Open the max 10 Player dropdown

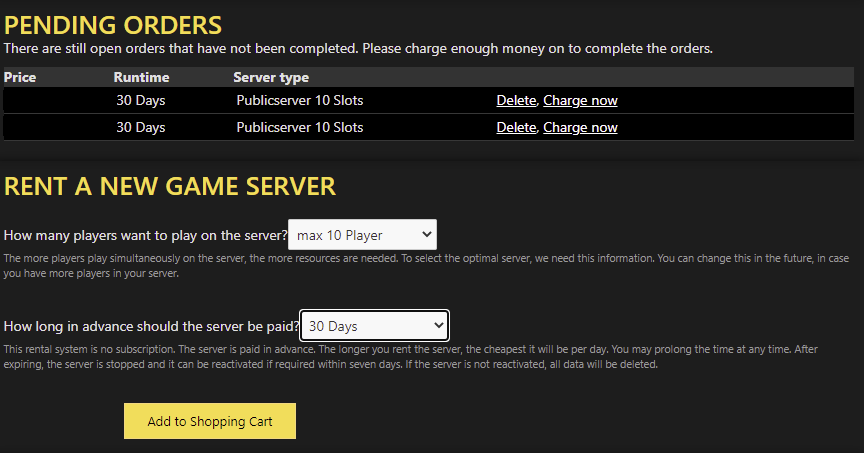click(x=363, y=235)
